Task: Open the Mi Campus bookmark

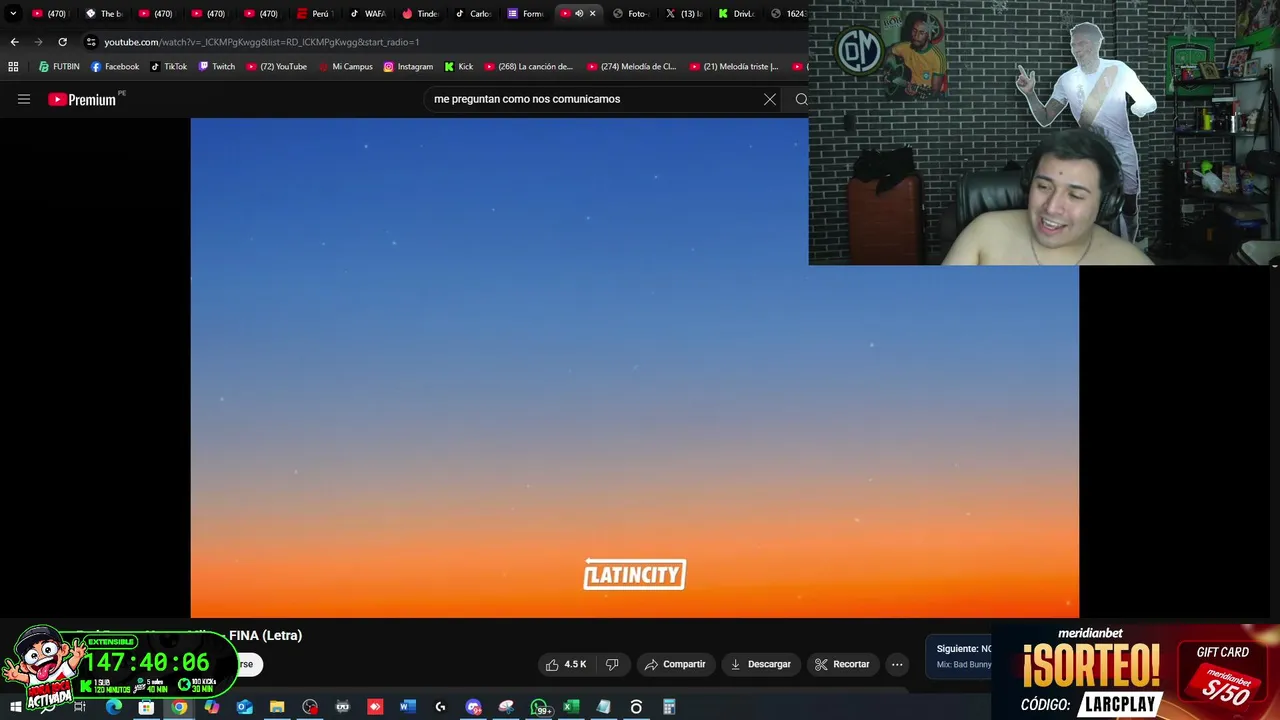Action: point(345,67)
